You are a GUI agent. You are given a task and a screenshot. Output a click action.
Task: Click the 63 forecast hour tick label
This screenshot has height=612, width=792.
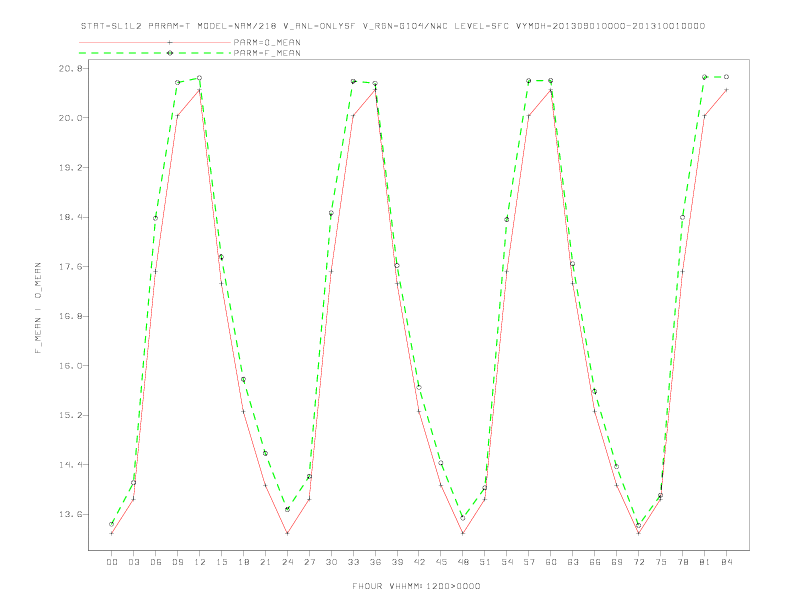tap(573, 562)
